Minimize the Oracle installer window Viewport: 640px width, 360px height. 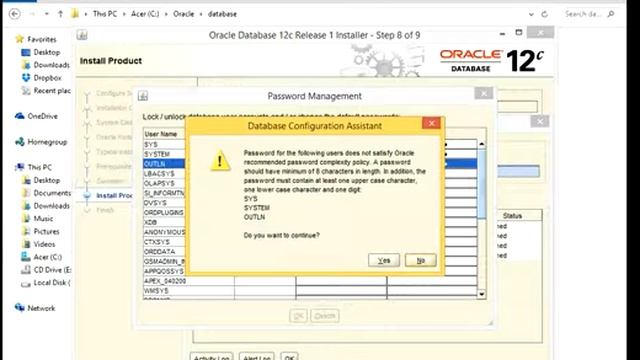tap(502, 33)
